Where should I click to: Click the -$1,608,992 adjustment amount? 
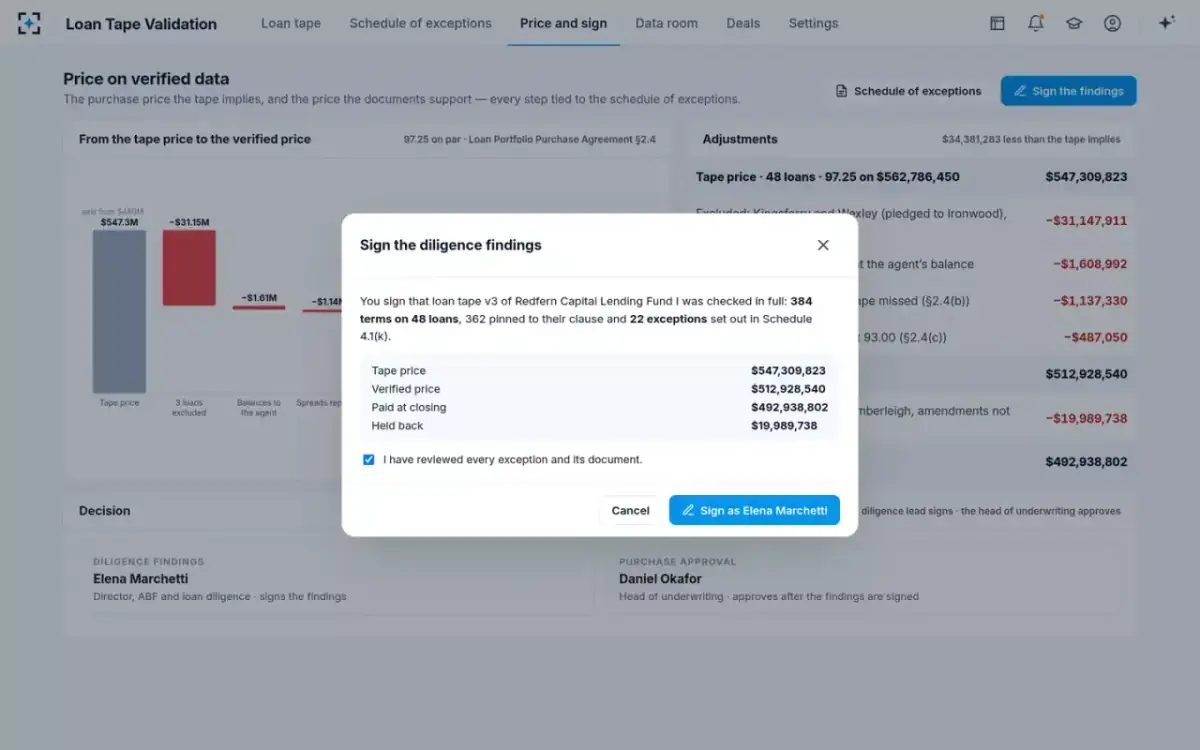[x=1089, y=264]
